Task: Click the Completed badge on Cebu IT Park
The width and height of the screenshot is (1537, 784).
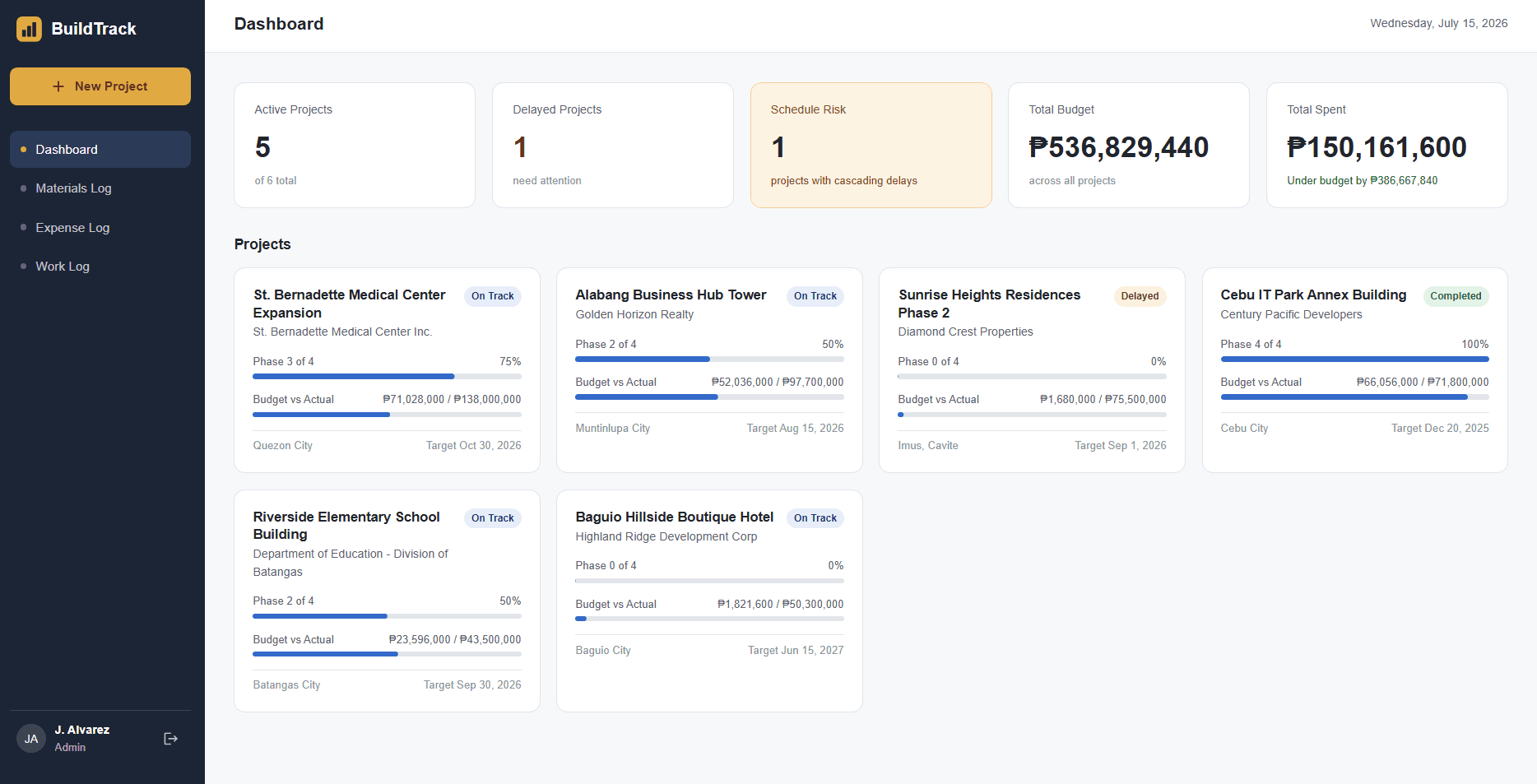Action: click(1456, 296)
